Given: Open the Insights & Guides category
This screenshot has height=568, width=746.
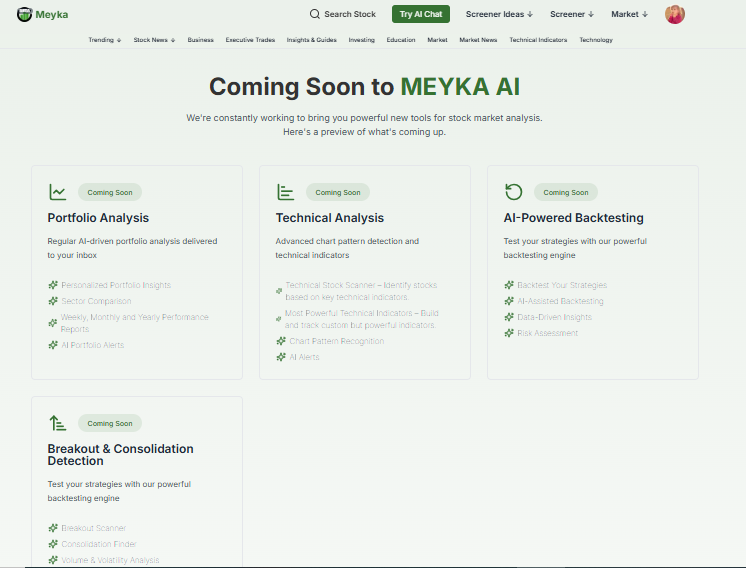Looking at the screenshot, I should tap(312, 40).
